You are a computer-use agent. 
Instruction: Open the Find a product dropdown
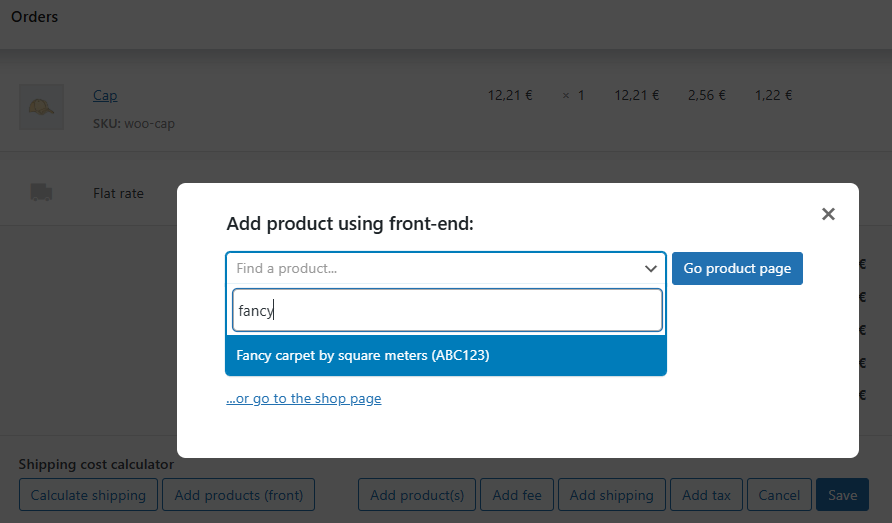tap(445, 268)
